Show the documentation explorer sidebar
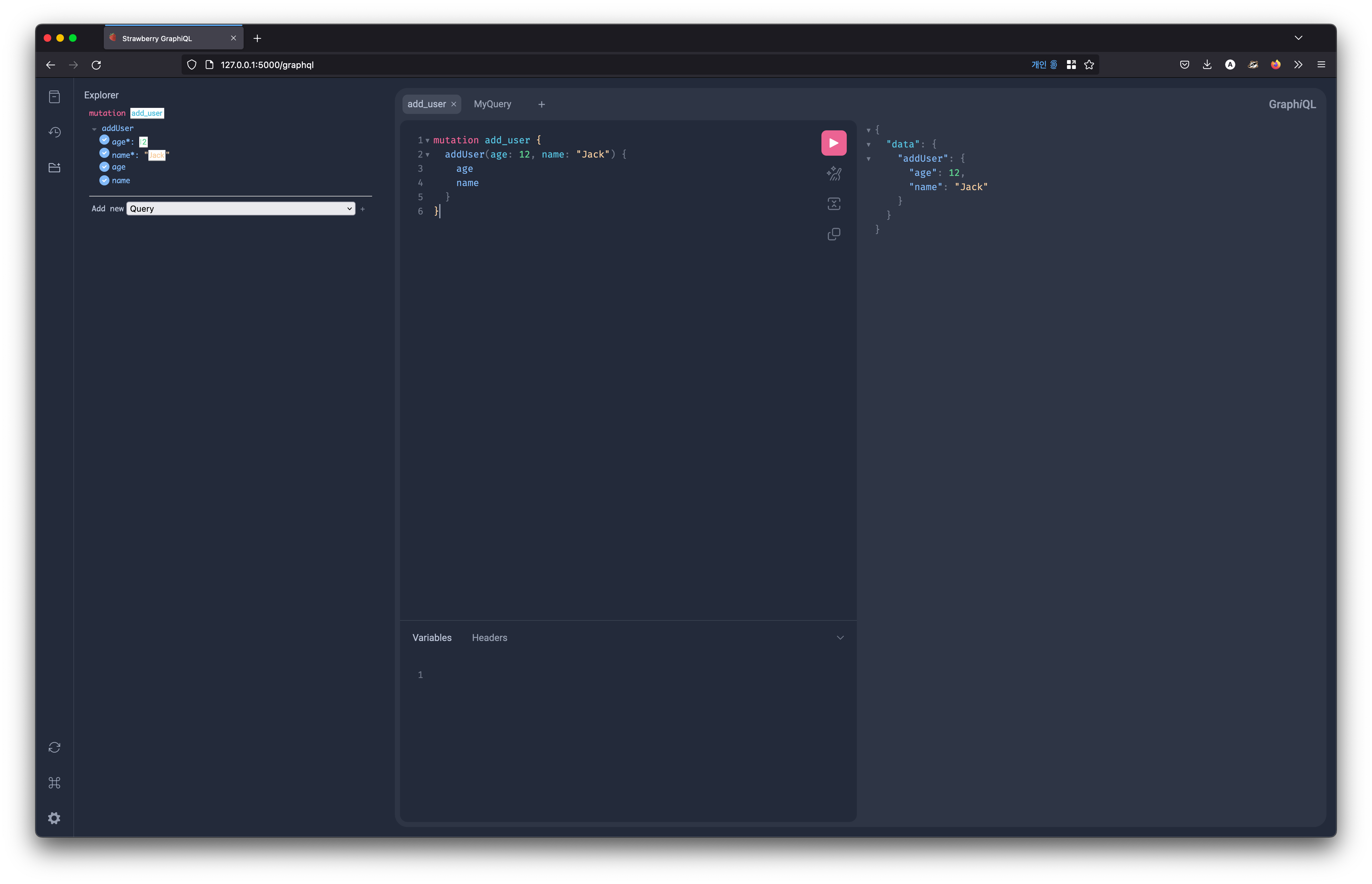Viewport: 1372px width, 884px height. tap(54, 96)
